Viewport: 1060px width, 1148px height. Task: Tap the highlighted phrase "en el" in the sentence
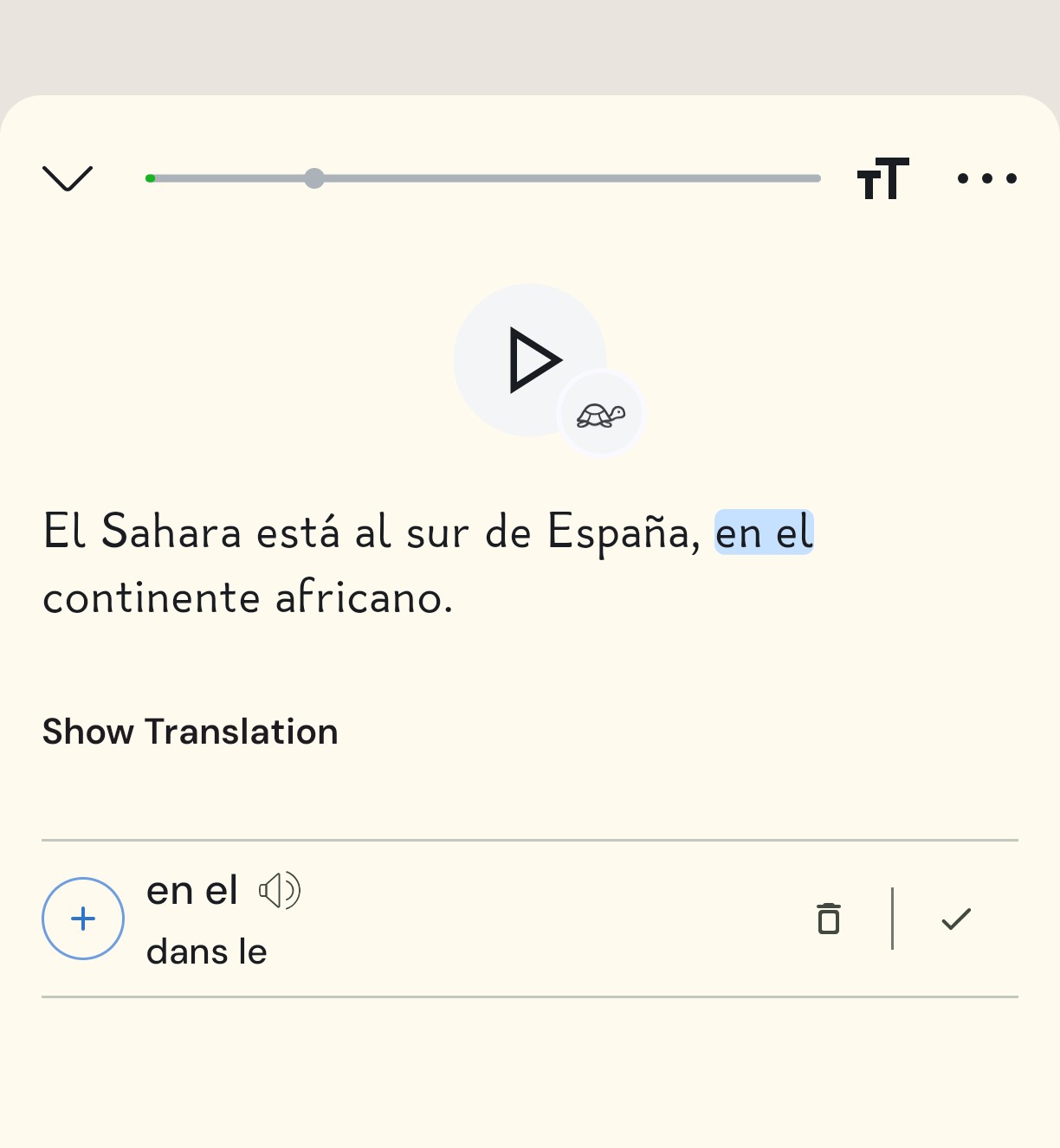pyautogui.click(x=764, y=532)
